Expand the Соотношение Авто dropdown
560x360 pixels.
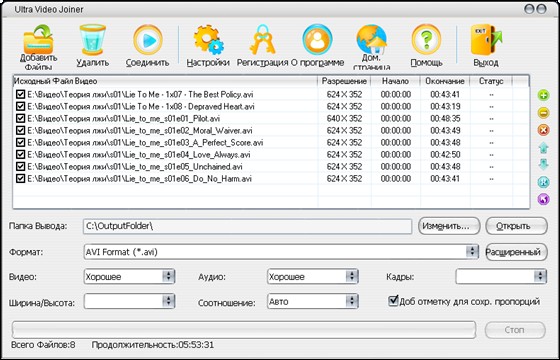tap(352, 301)
